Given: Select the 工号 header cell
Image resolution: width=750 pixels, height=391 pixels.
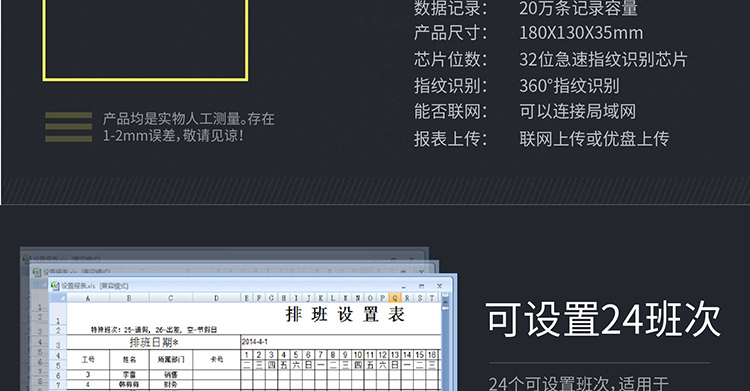Looking at the screenshot, I should pyautogui.click(x=88, y=359).
